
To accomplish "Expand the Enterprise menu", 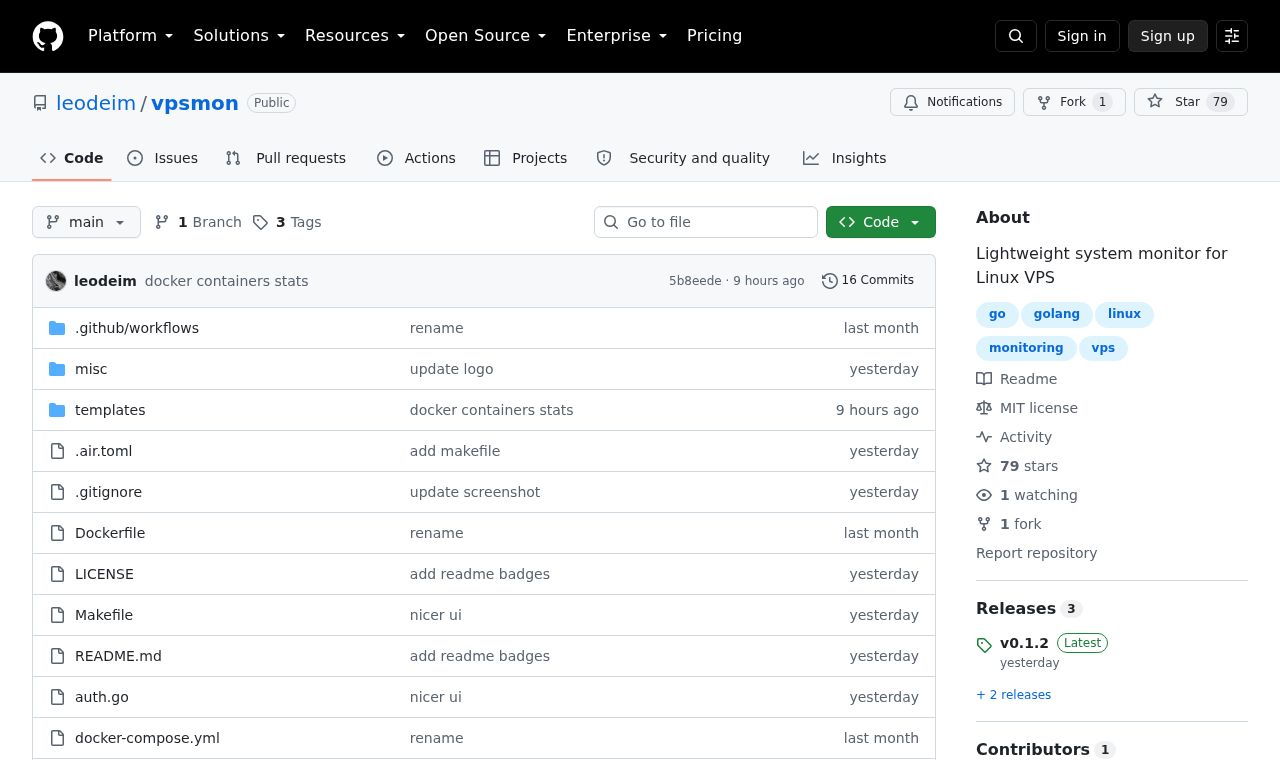I will click(617, 36).
